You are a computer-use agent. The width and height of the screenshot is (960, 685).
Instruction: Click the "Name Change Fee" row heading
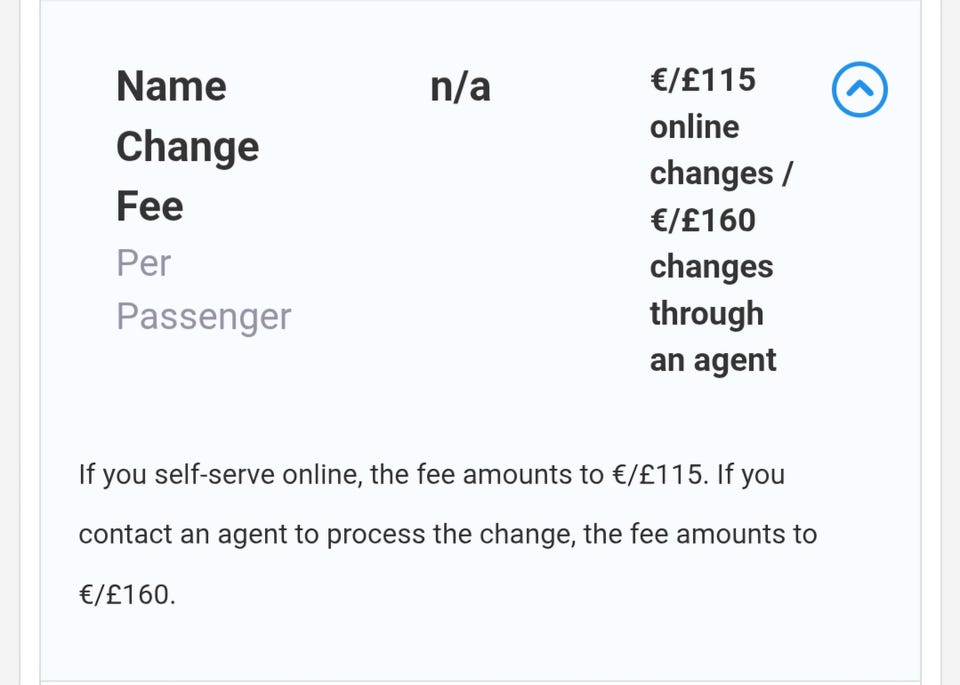pyautogui.click(x=187, y=146)
